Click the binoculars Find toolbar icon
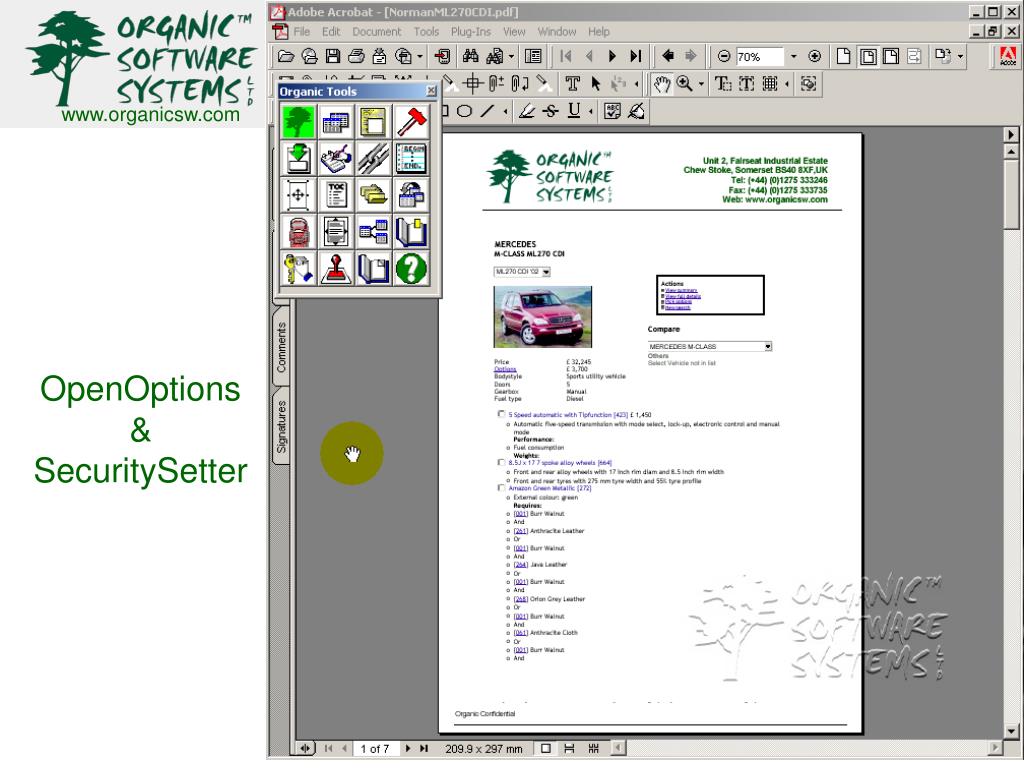This screenshot has height=768, width=1024. (x=470, y=57)
